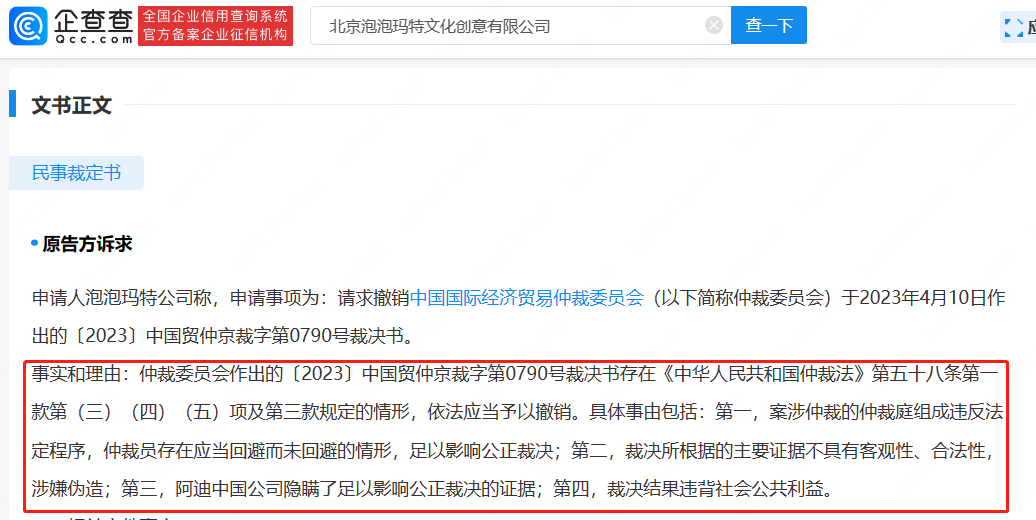
Task: Click the 原告方诉求 subsection heading
Action: point(87,244)
